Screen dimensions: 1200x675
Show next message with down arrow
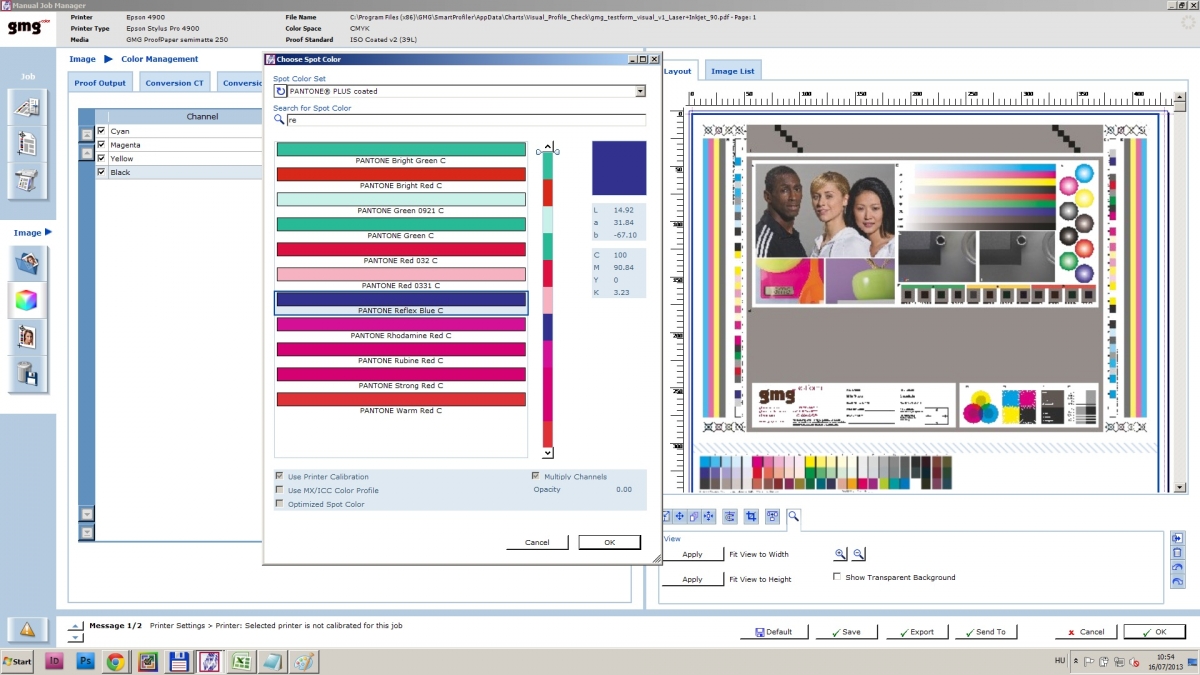76,637
